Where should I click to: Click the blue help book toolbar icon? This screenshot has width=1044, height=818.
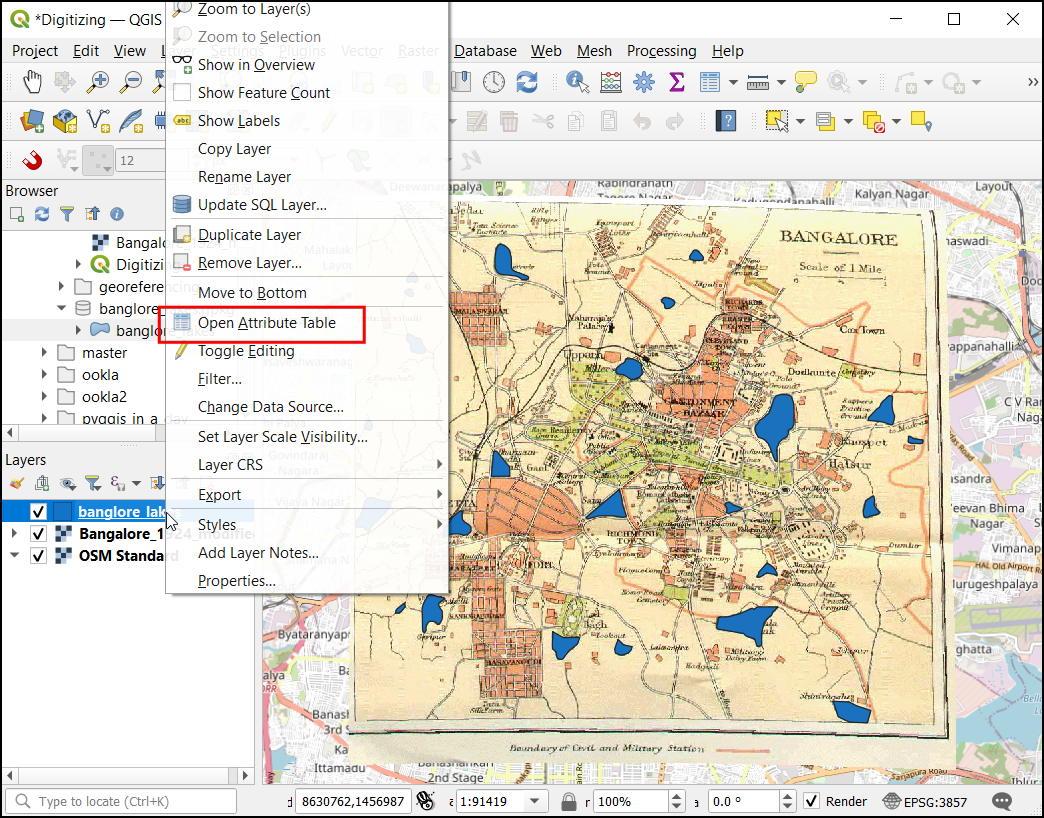pos(726,121)
